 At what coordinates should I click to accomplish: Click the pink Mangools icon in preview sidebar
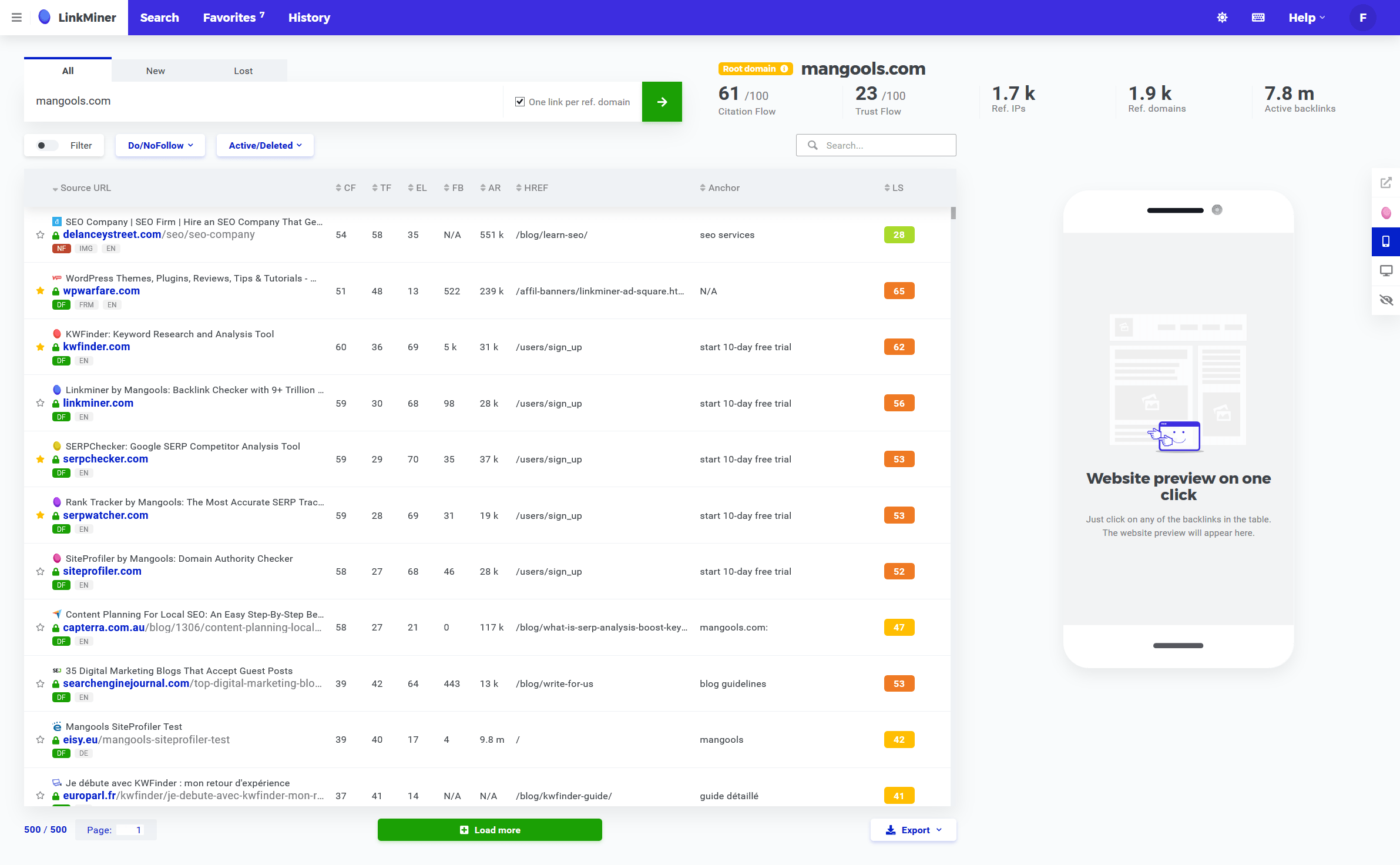point(1386,213)
